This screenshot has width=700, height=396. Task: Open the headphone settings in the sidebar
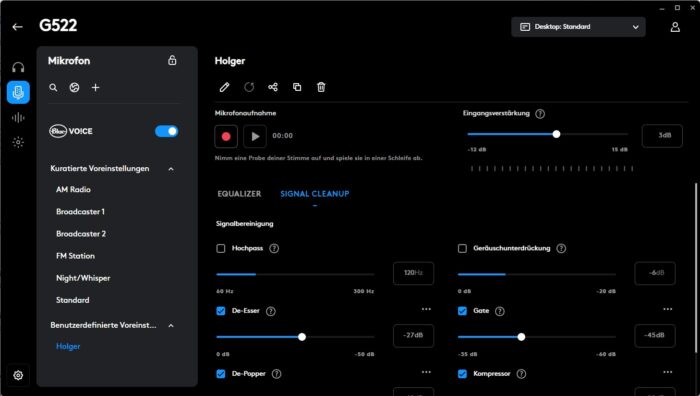[18, 67]
